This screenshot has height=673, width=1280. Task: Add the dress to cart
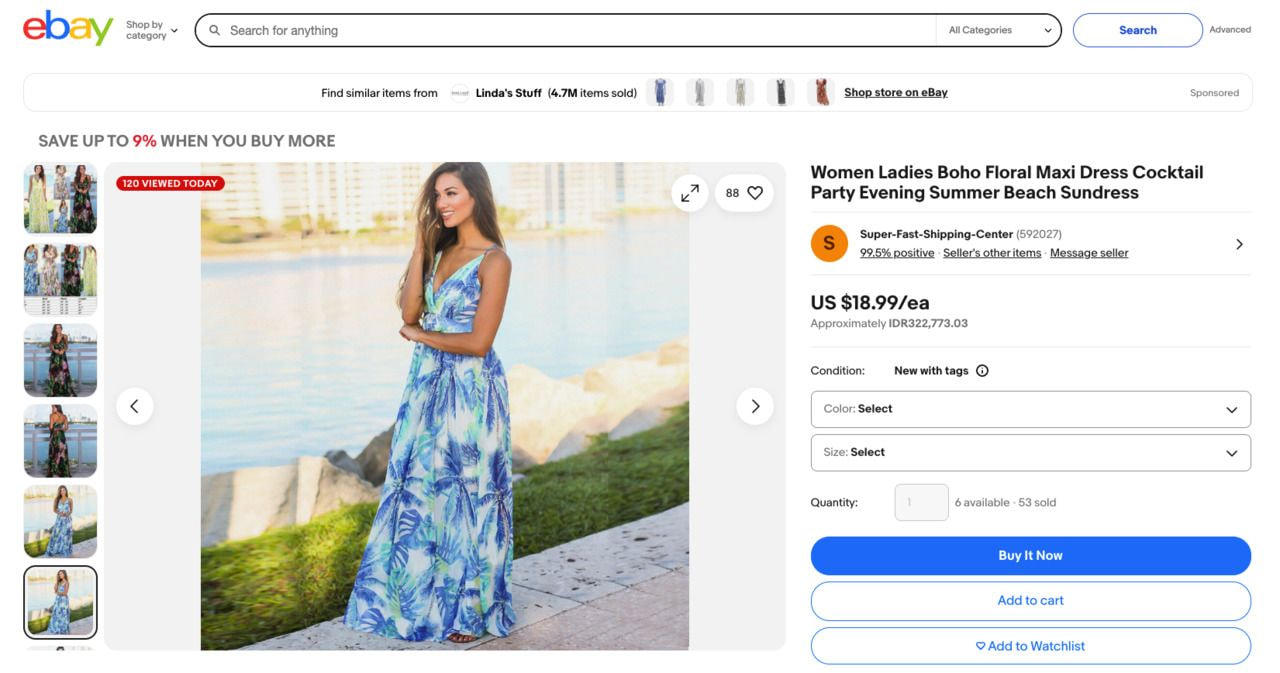pyautogui.click(x=1030, y=600)
